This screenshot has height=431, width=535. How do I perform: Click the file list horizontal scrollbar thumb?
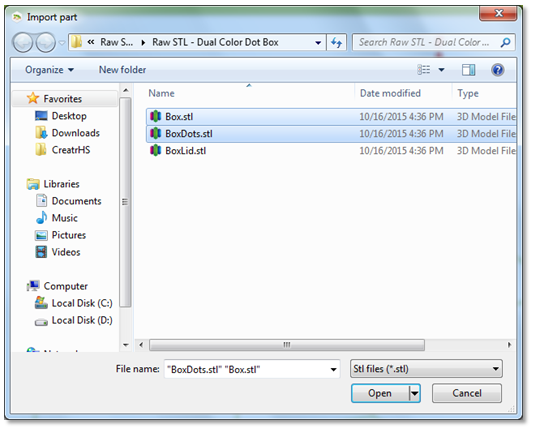click(287, 345)
